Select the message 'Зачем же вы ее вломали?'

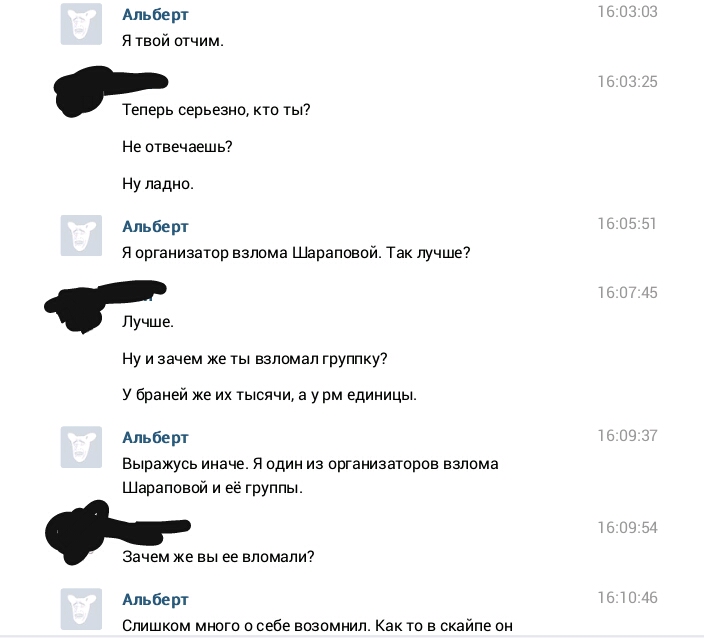pyautogui.click(x=218, y=557)
